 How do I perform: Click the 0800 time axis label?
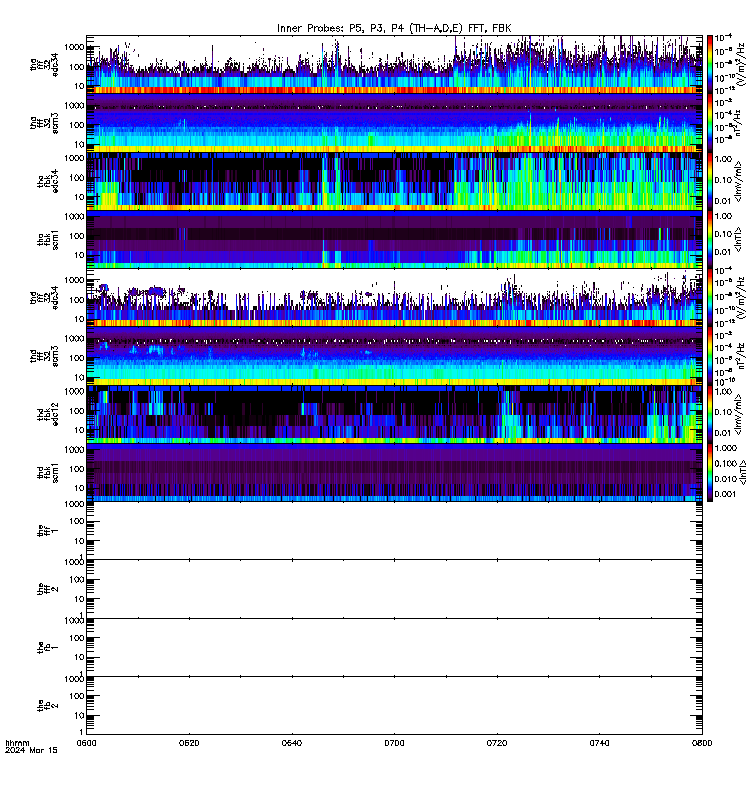(702, 743)
